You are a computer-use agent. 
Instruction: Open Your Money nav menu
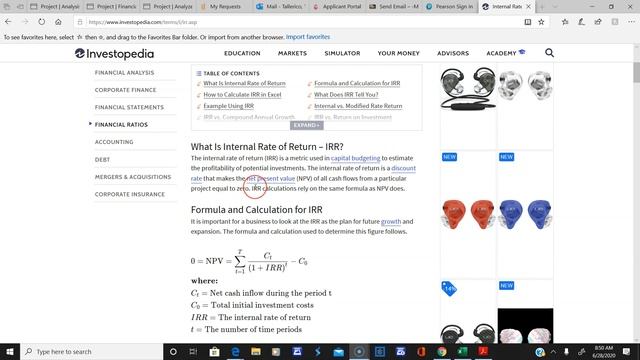[398, 53]
